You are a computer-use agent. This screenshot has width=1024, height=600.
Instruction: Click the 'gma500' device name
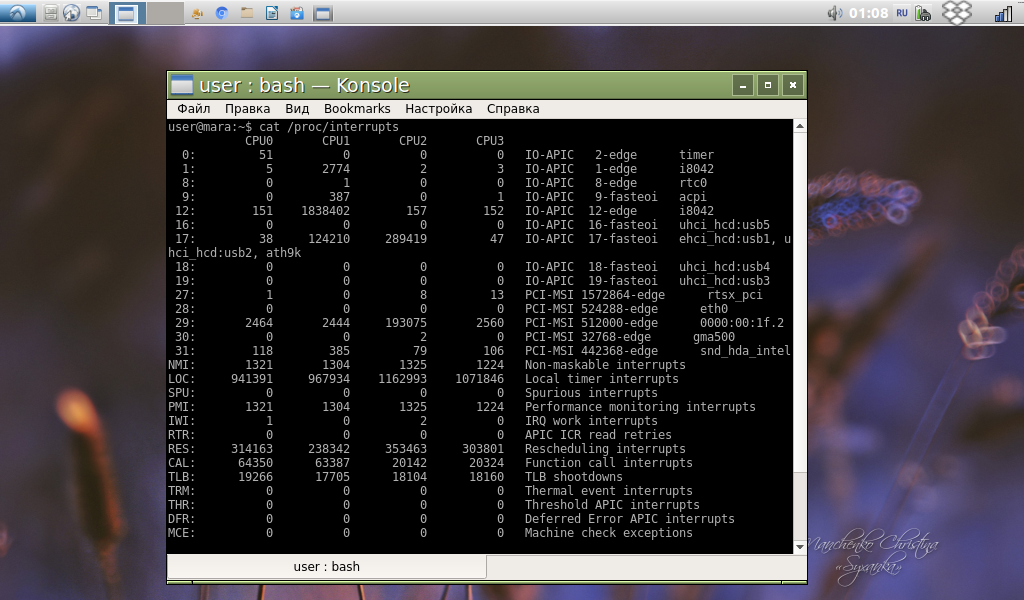714,337
